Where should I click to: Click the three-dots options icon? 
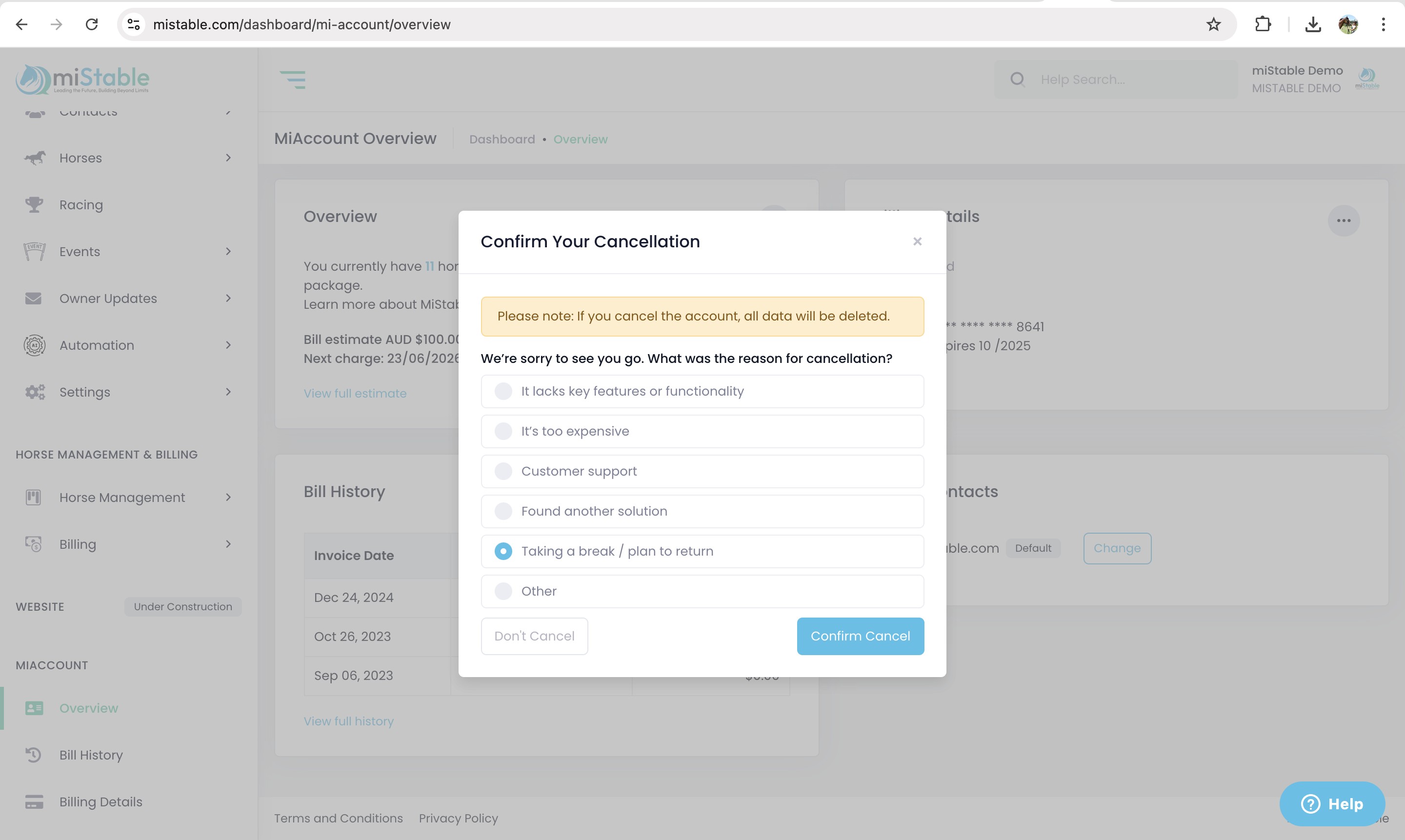[1343, 221]
